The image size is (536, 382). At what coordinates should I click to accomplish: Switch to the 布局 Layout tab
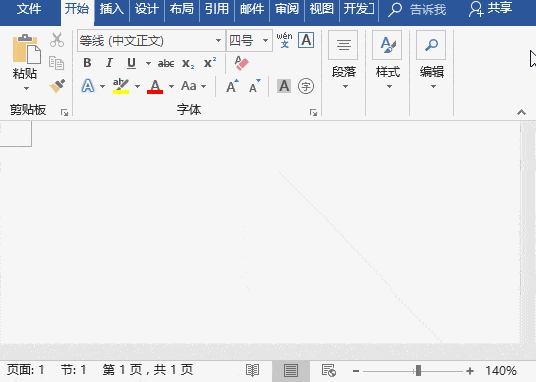click(182, 9)
